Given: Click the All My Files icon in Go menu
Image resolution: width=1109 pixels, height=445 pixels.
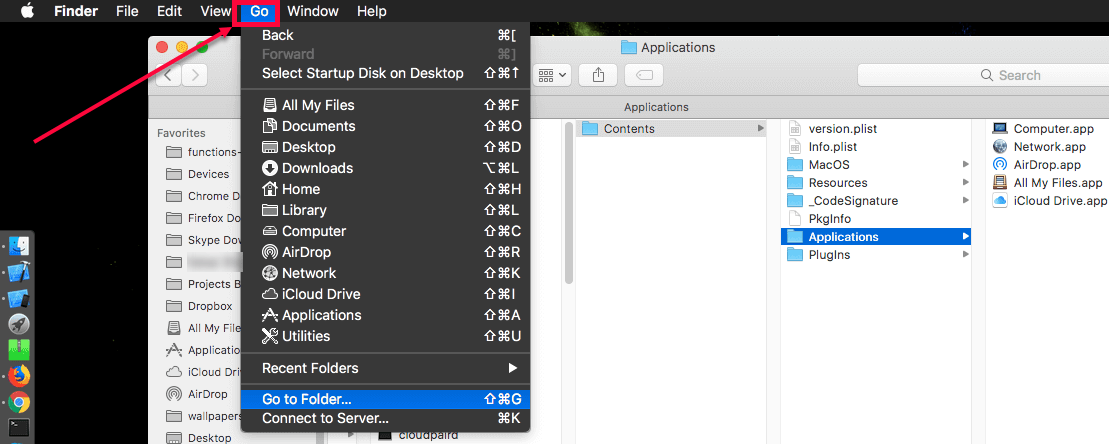Looking at the screenshot, I should (x=269, y=105).
